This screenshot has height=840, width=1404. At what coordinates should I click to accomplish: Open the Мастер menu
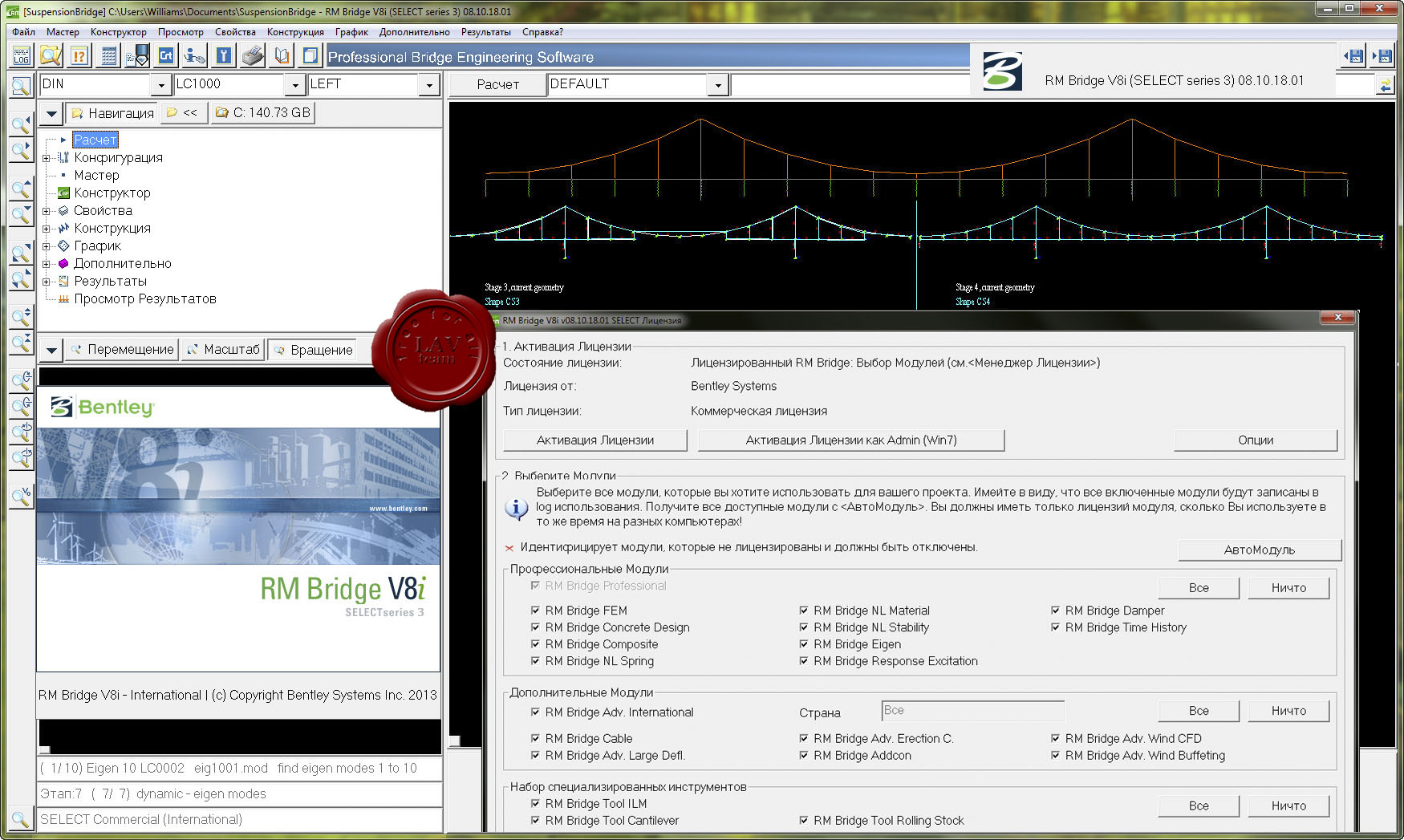click(63, 32)
